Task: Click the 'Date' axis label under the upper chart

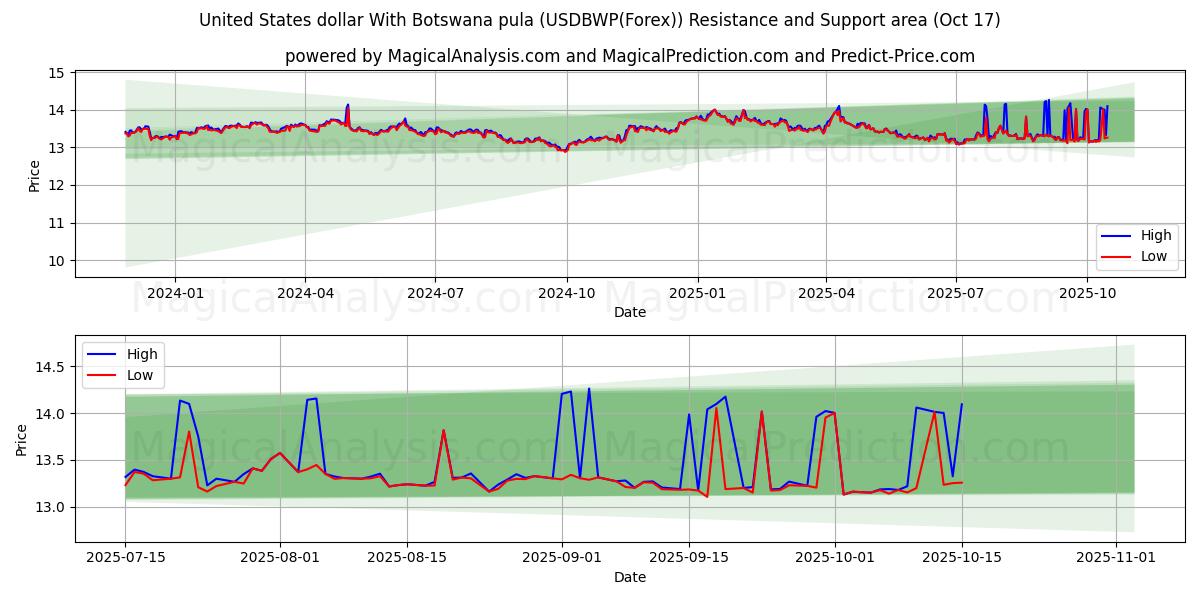Action: 630,312
